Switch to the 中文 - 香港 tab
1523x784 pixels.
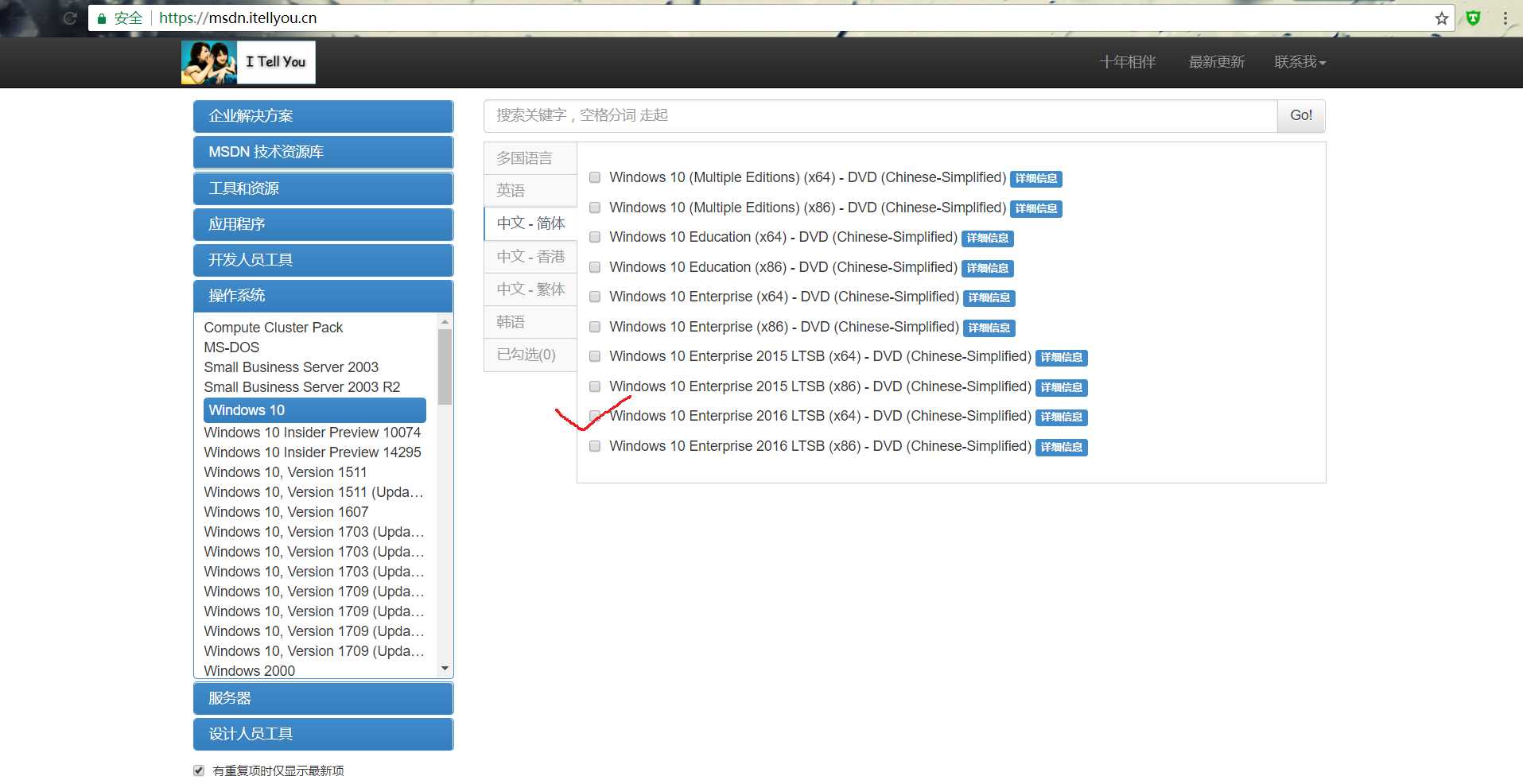tap(530, 257)
